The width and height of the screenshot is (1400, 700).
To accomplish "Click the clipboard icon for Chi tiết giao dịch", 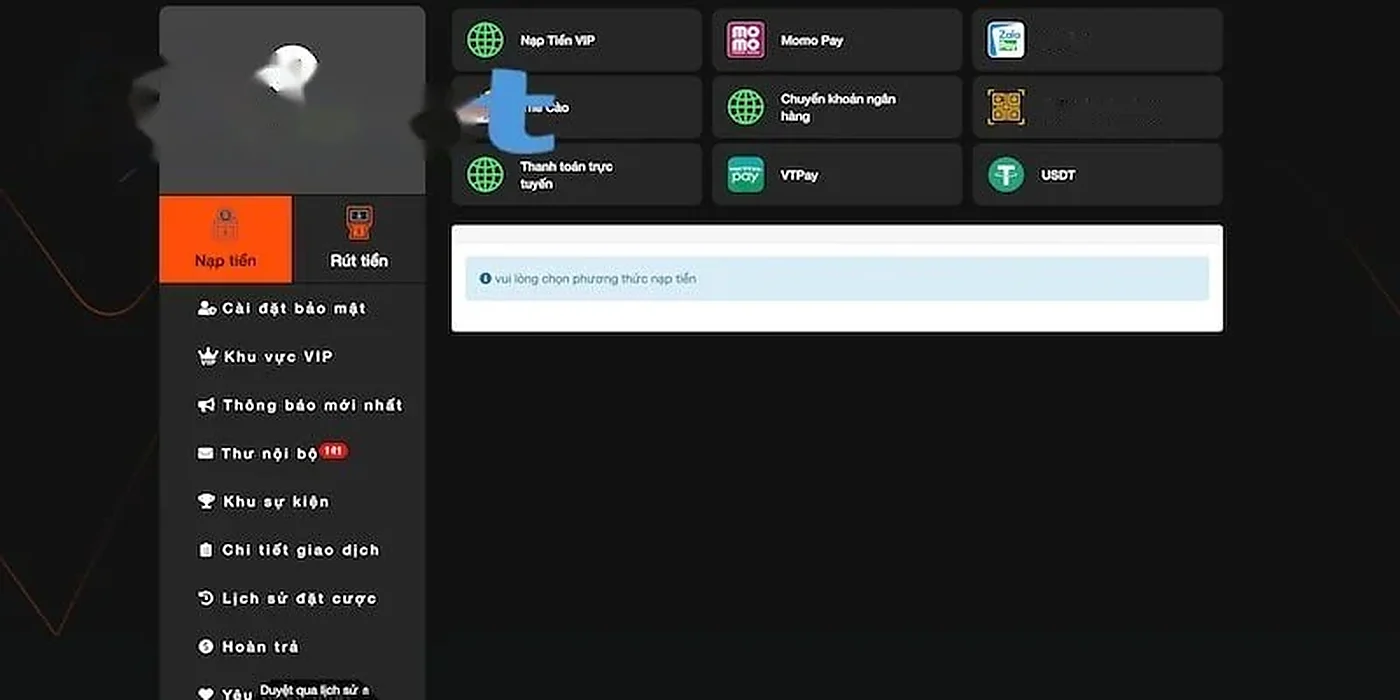I will pos(206,550).
